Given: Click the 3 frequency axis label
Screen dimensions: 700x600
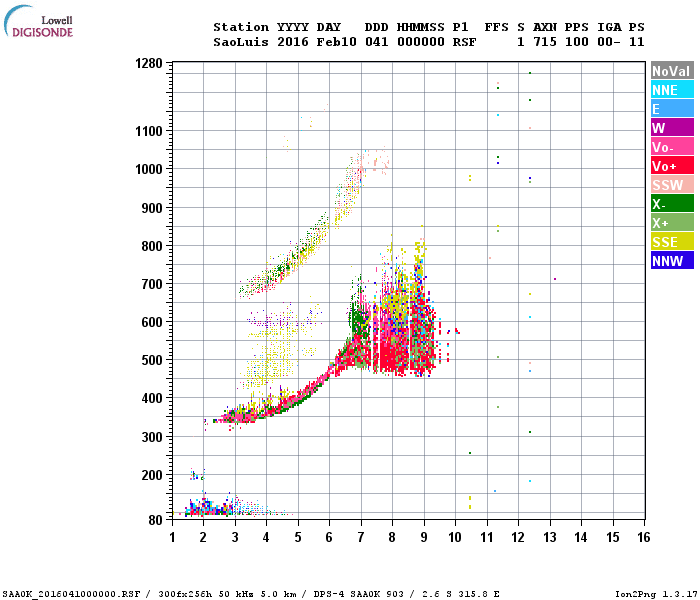Looking at the screenshot, I should tap(235, 537).
